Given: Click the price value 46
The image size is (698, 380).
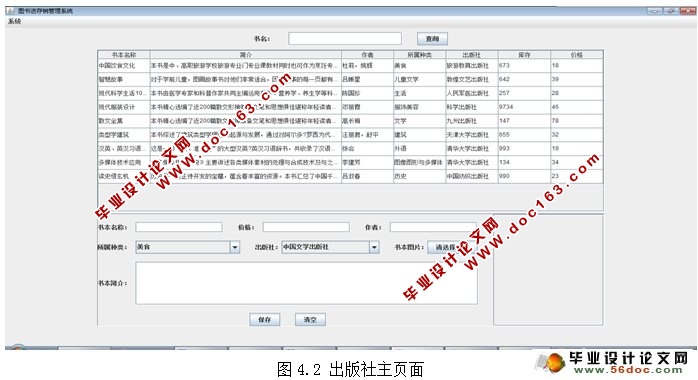Looking at the screenshot, I should pyautogui.click(x=577, y=107).
